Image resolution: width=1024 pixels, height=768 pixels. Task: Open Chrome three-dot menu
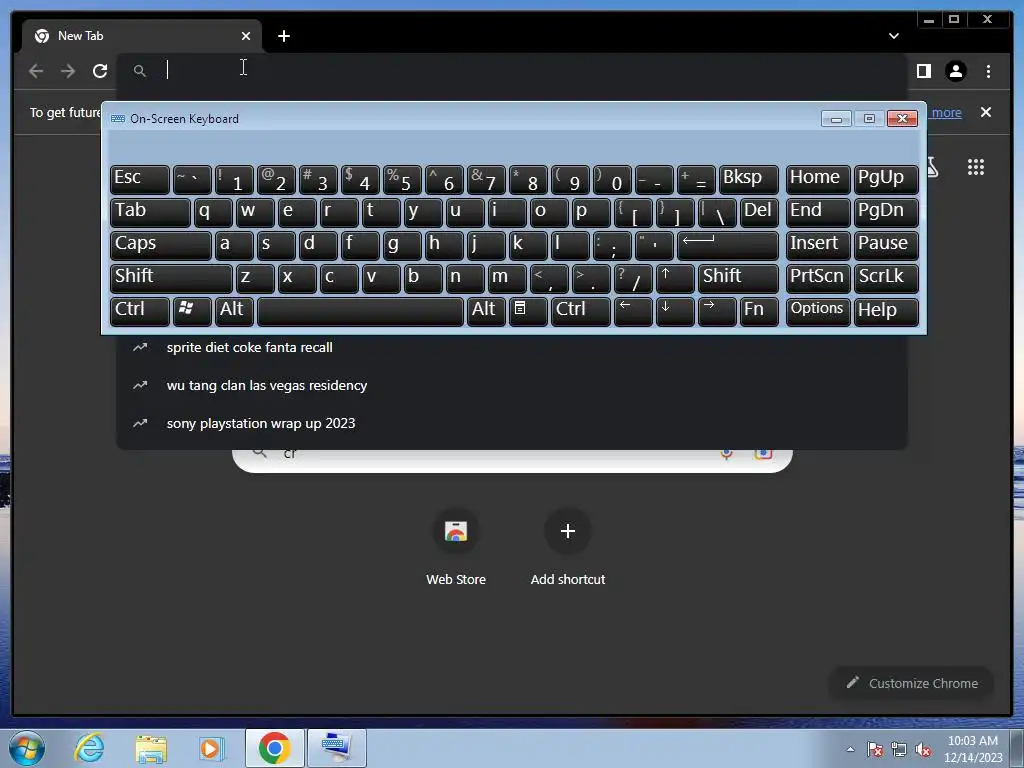[988, 71]
